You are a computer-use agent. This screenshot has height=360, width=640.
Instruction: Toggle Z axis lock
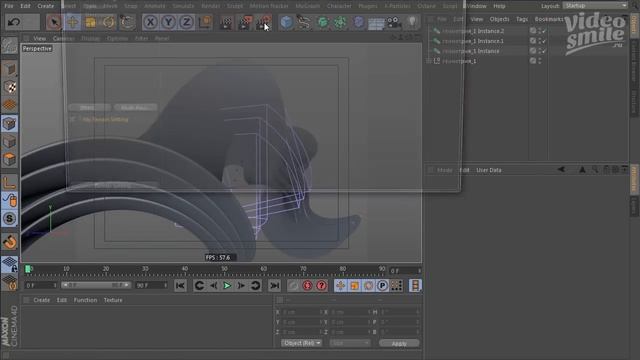click(x=187, y=22)
